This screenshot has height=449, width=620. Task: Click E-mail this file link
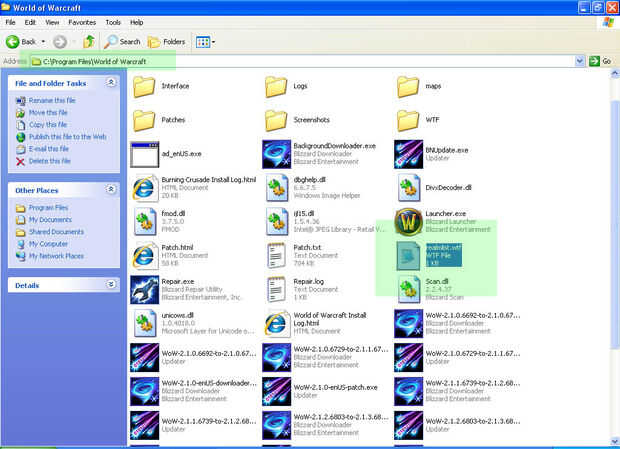[49, 149]
